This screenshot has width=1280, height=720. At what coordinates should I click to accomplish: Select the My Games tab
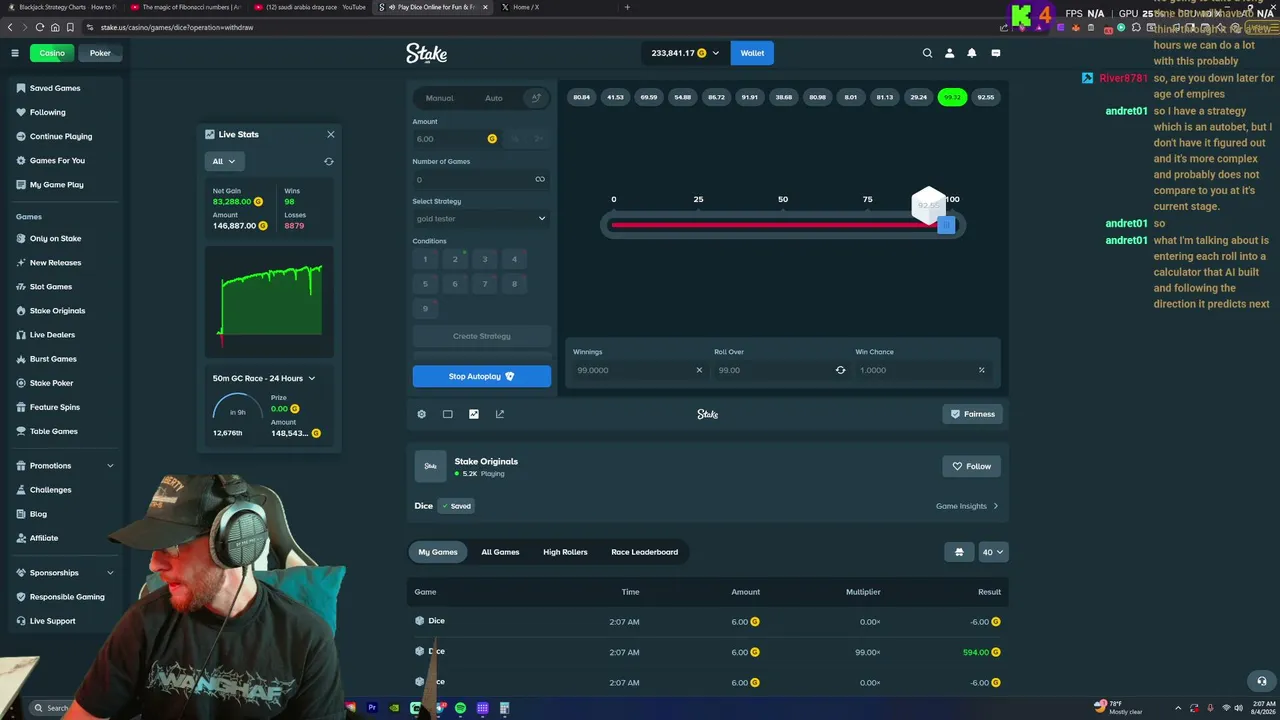(438, 552)
